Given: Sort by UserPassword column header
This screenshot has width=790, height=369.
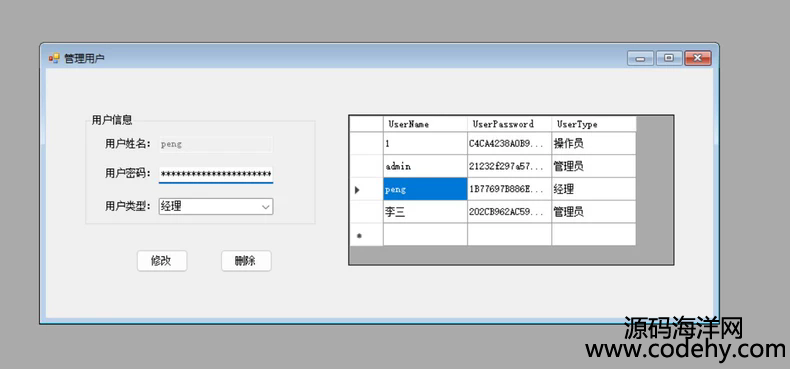Looking at the screenshot, I should 509,124.
